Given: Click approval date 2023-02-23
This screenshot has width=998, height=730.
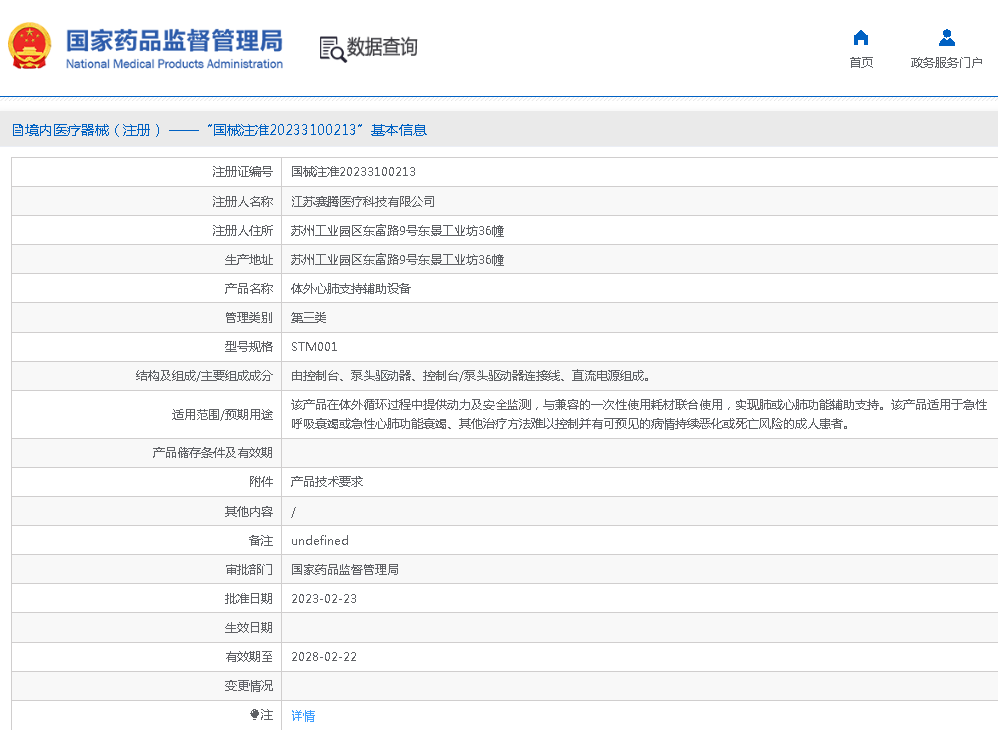Looking at the screenshot, I should coord(323,599).
